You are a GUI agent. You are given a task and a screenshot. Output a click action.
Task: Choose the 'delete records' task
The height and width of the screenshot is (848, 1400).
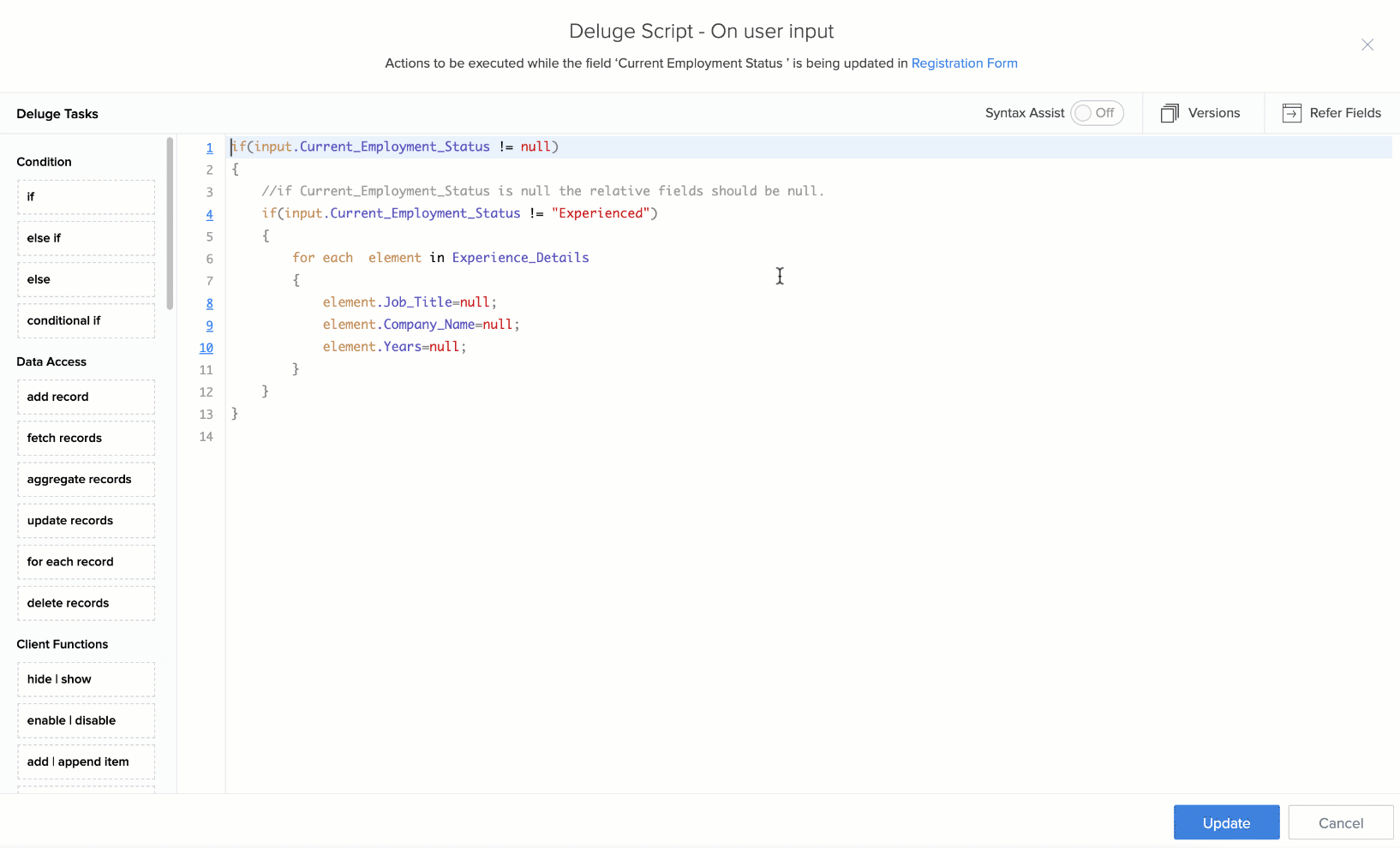(x=86, y=603)
